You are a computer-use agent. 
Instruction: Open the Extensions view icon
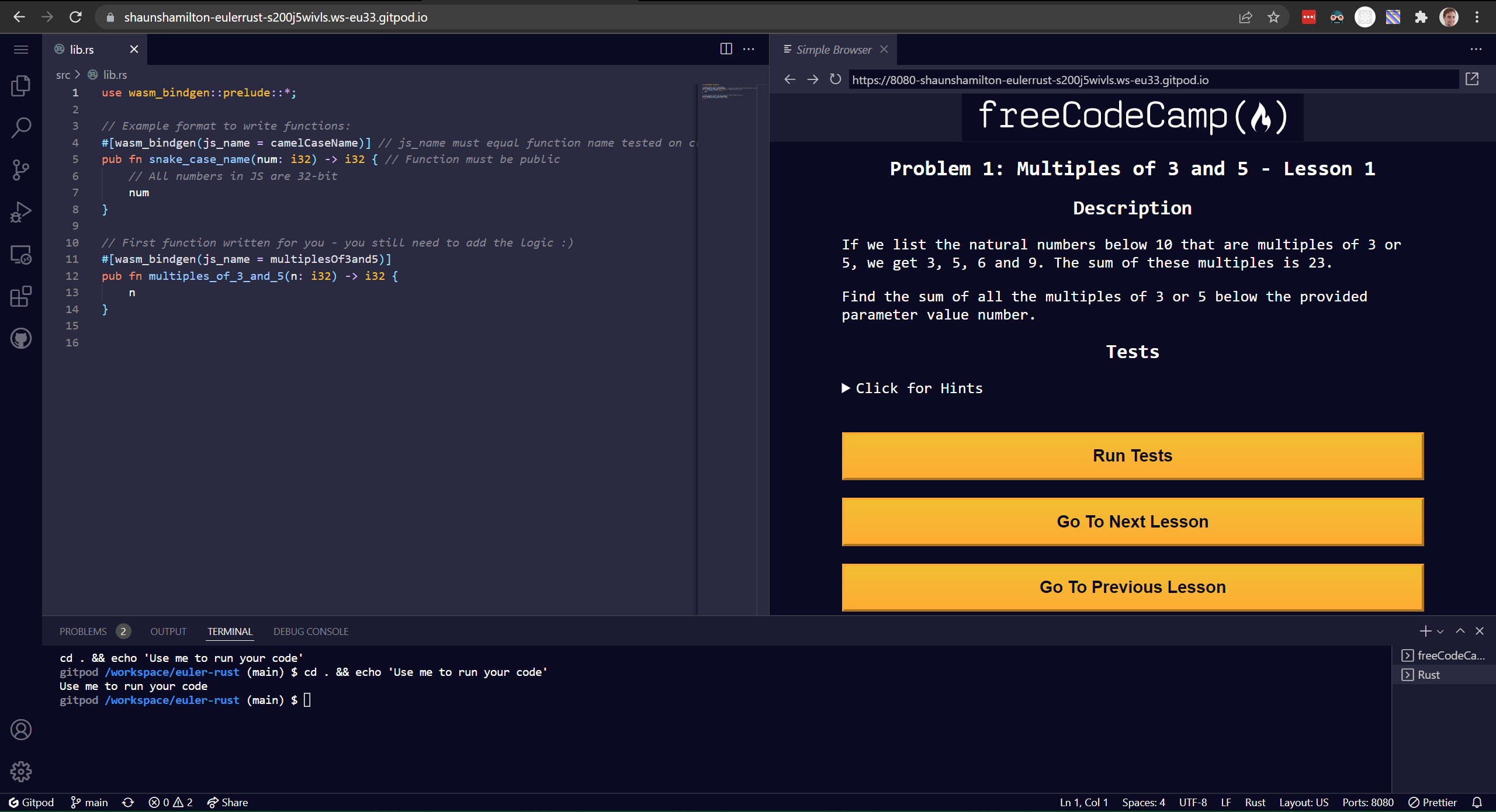(x=21, y=297)
